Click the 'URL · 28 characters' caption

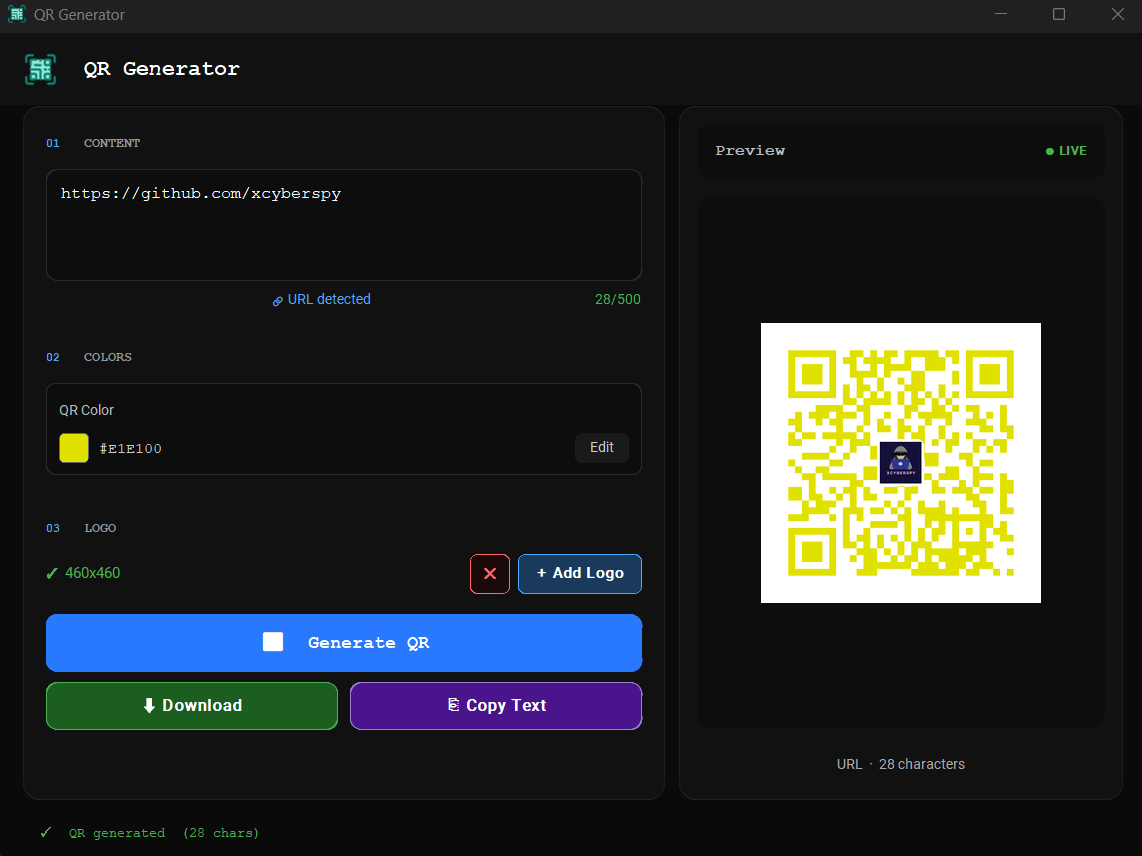pyautogui.click(x=901, y=764)
